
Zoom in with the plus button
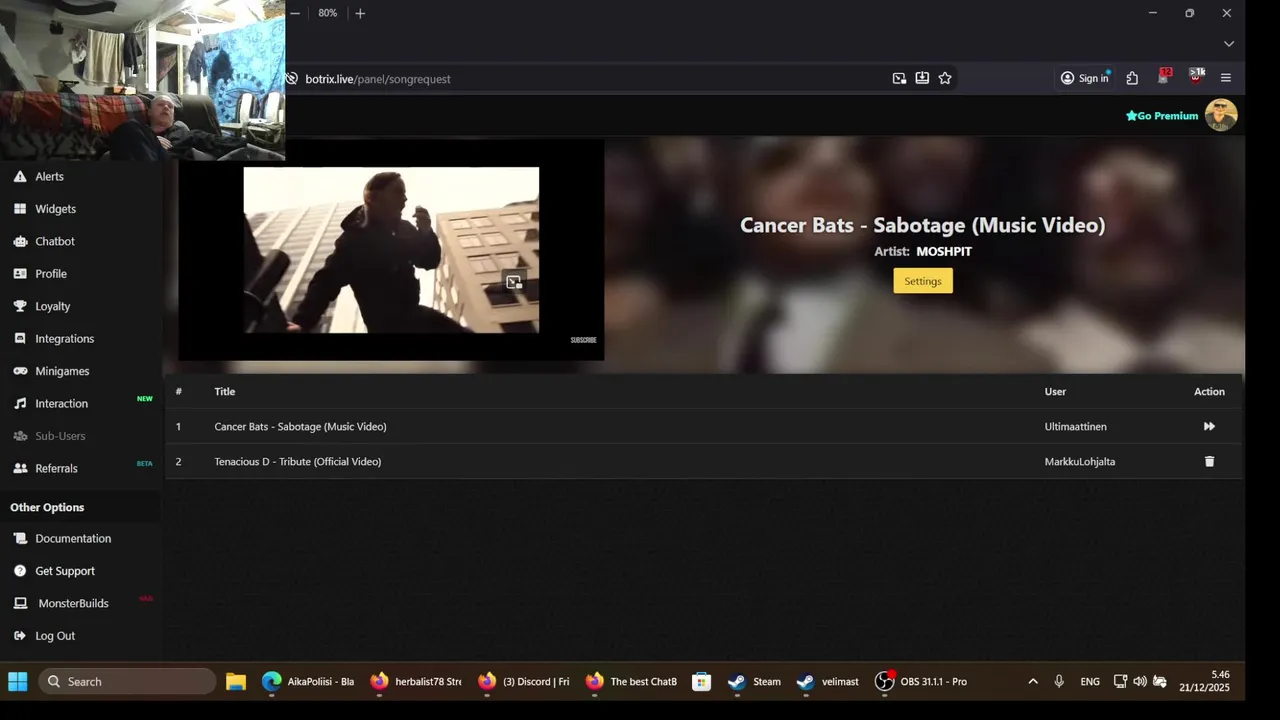[360, 13]
